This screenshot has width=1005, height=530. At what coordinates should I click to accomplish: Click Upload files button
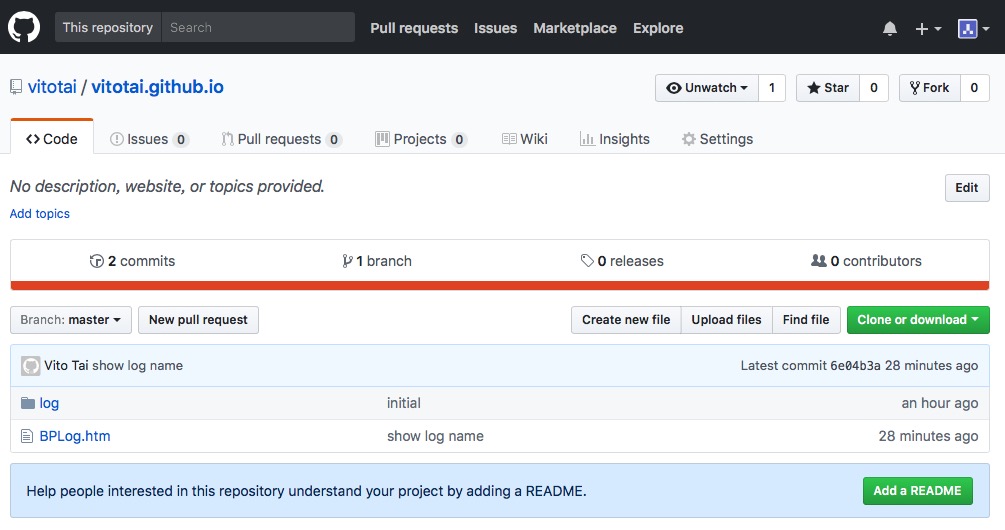point(726,320)
